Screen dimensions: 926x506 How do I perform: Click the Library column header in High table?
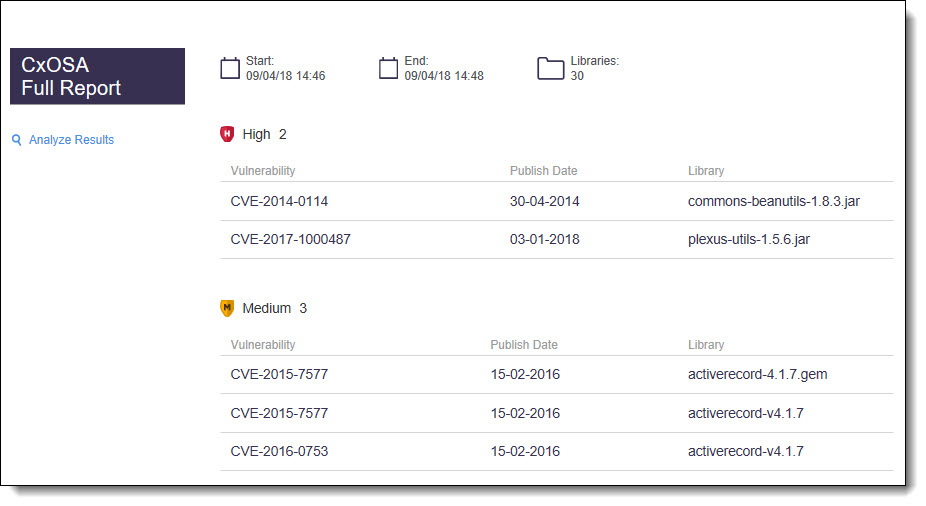point(706,171)
